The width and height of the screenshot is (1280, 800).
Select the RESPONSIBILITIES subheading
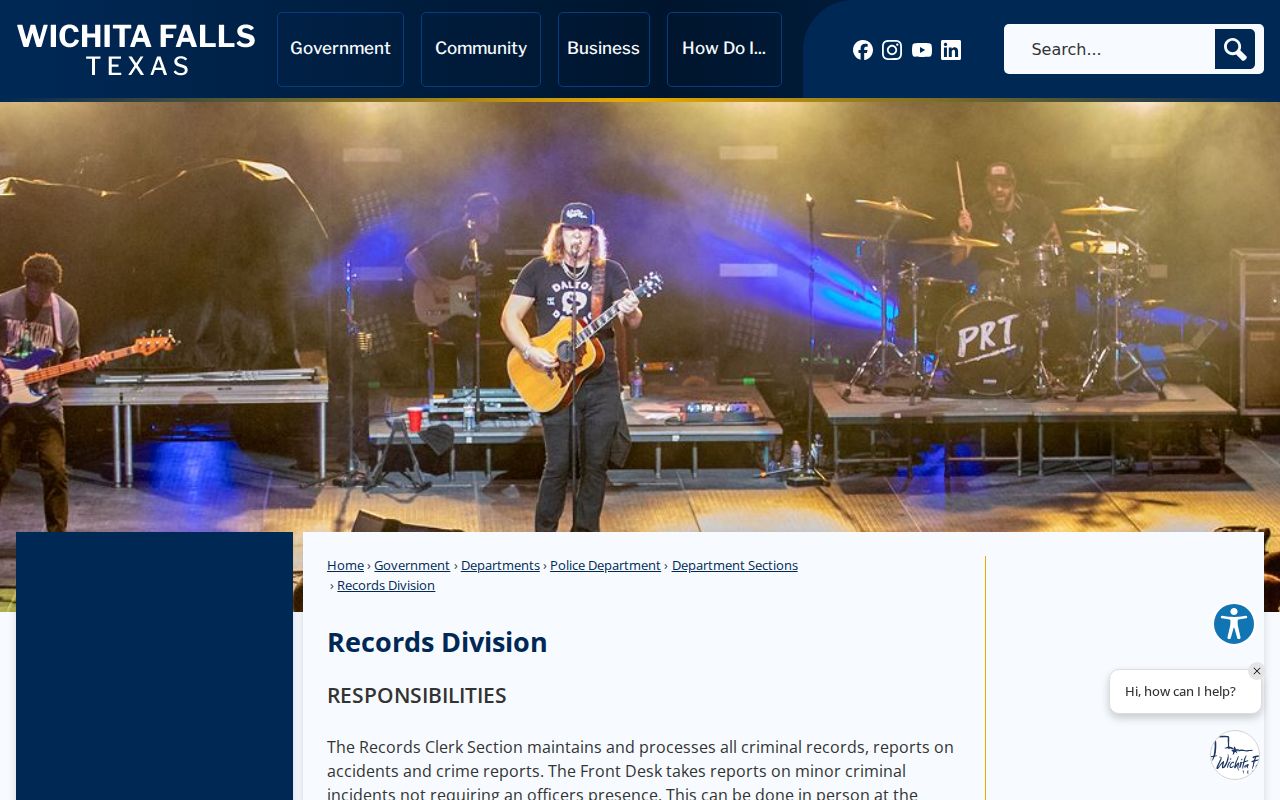click(417, 695)
